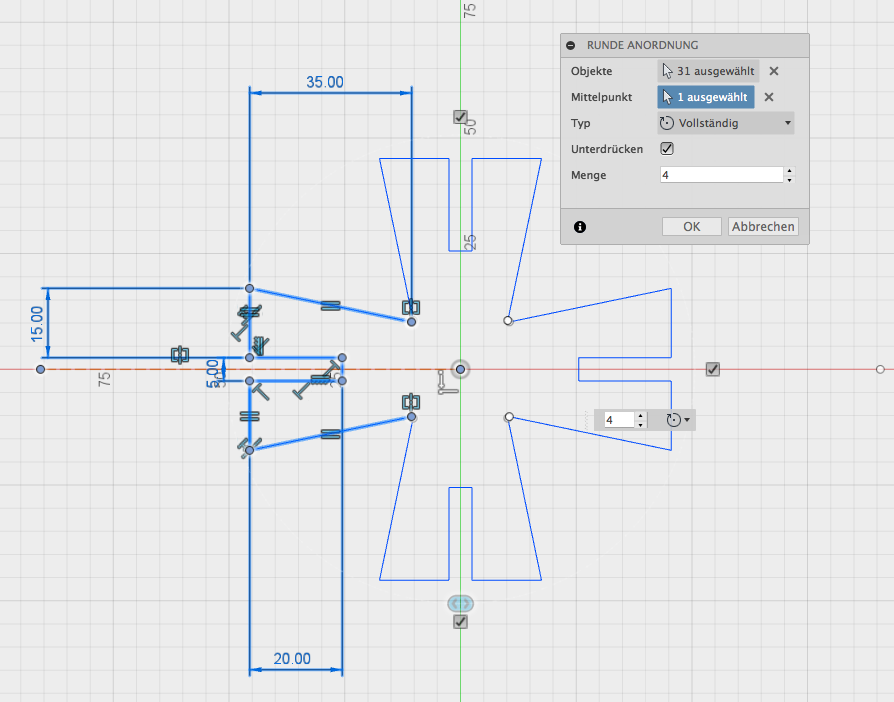This screenshot has width=894, height=702.
Task: Click the symmetry constraint icon on the left horizontal line
Action: click(x=180, y=355)
